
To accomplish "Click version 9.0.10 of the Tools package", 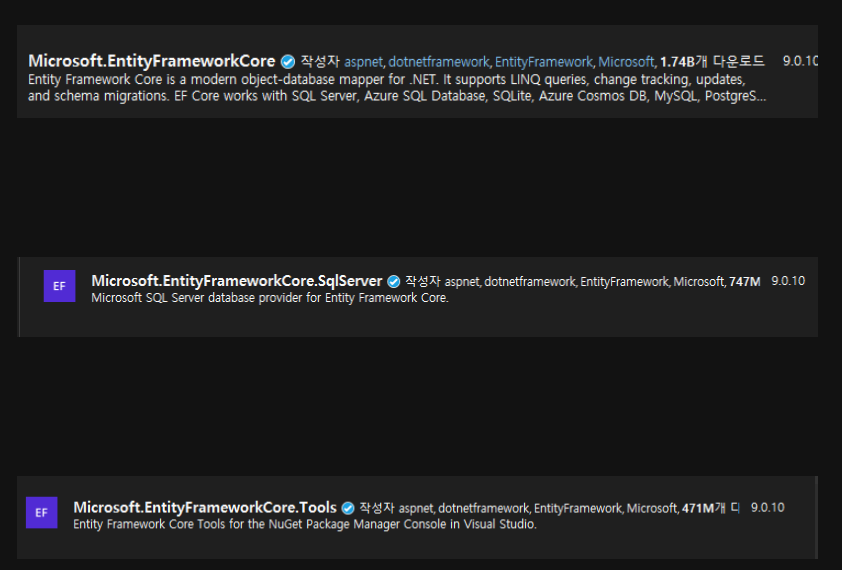I will pos(767,508).
